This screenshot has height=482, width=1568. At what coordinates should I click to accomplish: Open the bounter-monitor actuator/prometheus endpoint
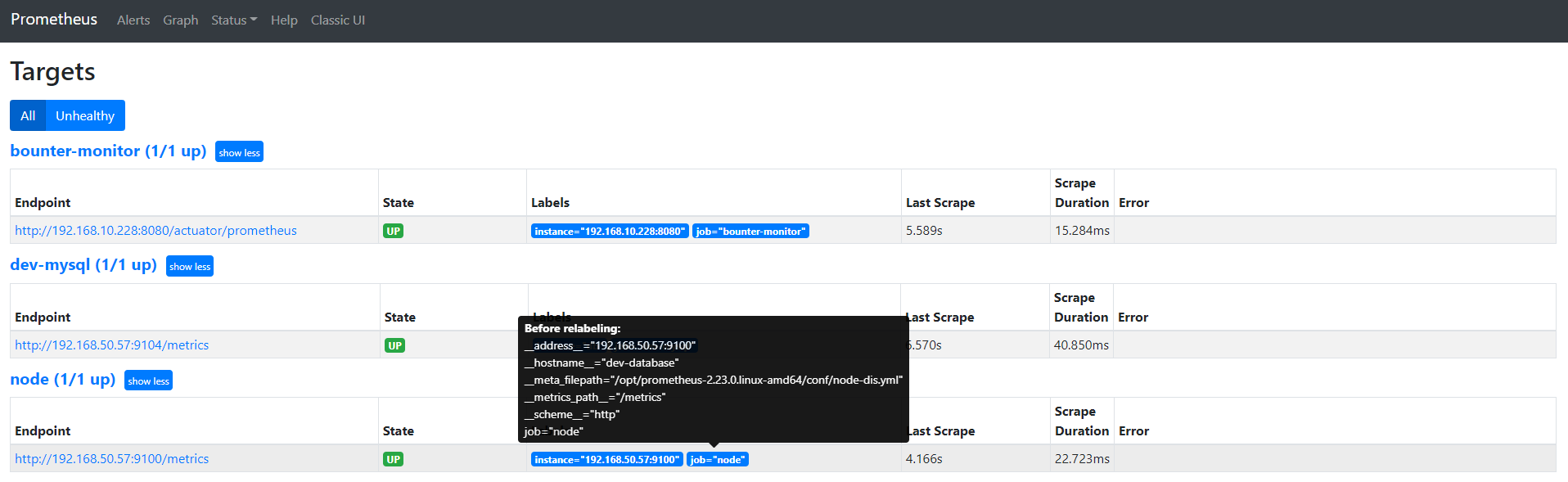155,231
